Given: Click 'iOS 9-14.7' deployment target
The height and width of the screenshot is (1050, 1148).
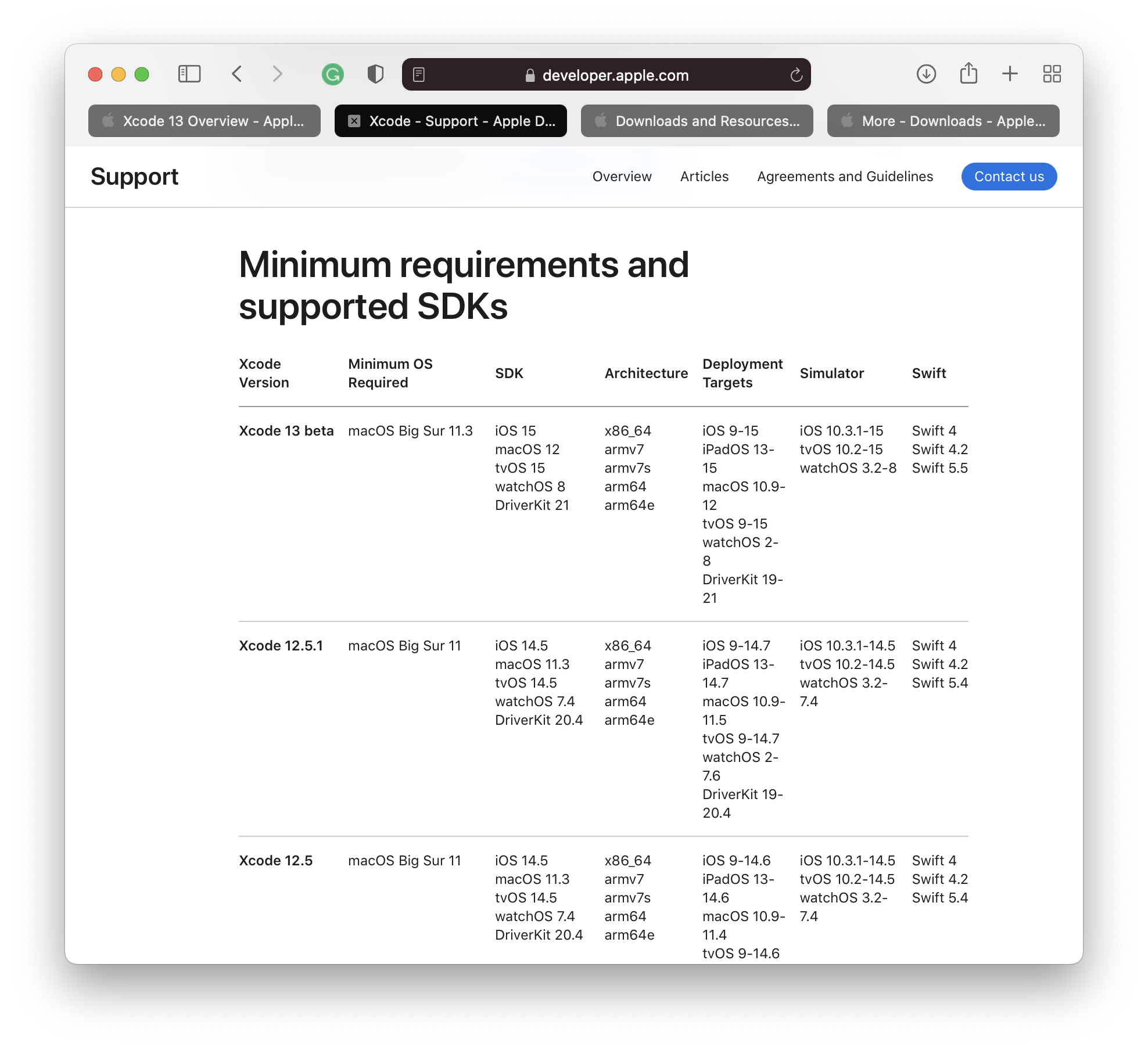Looking at the screenshot, I should (736, 646).
